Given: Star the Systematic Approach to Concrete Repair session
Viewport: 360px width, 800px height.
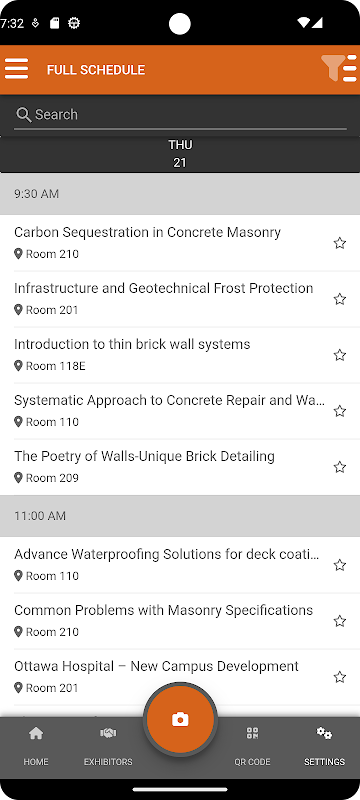Looking at the screenshot, I should [340, 411].
